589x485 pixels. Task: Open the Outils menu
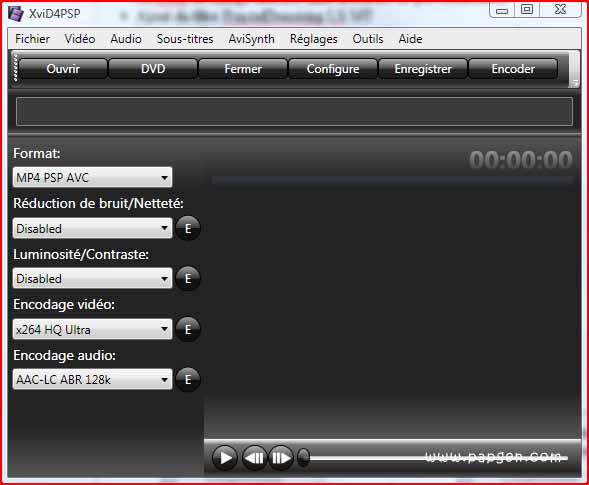pos(368,39)
